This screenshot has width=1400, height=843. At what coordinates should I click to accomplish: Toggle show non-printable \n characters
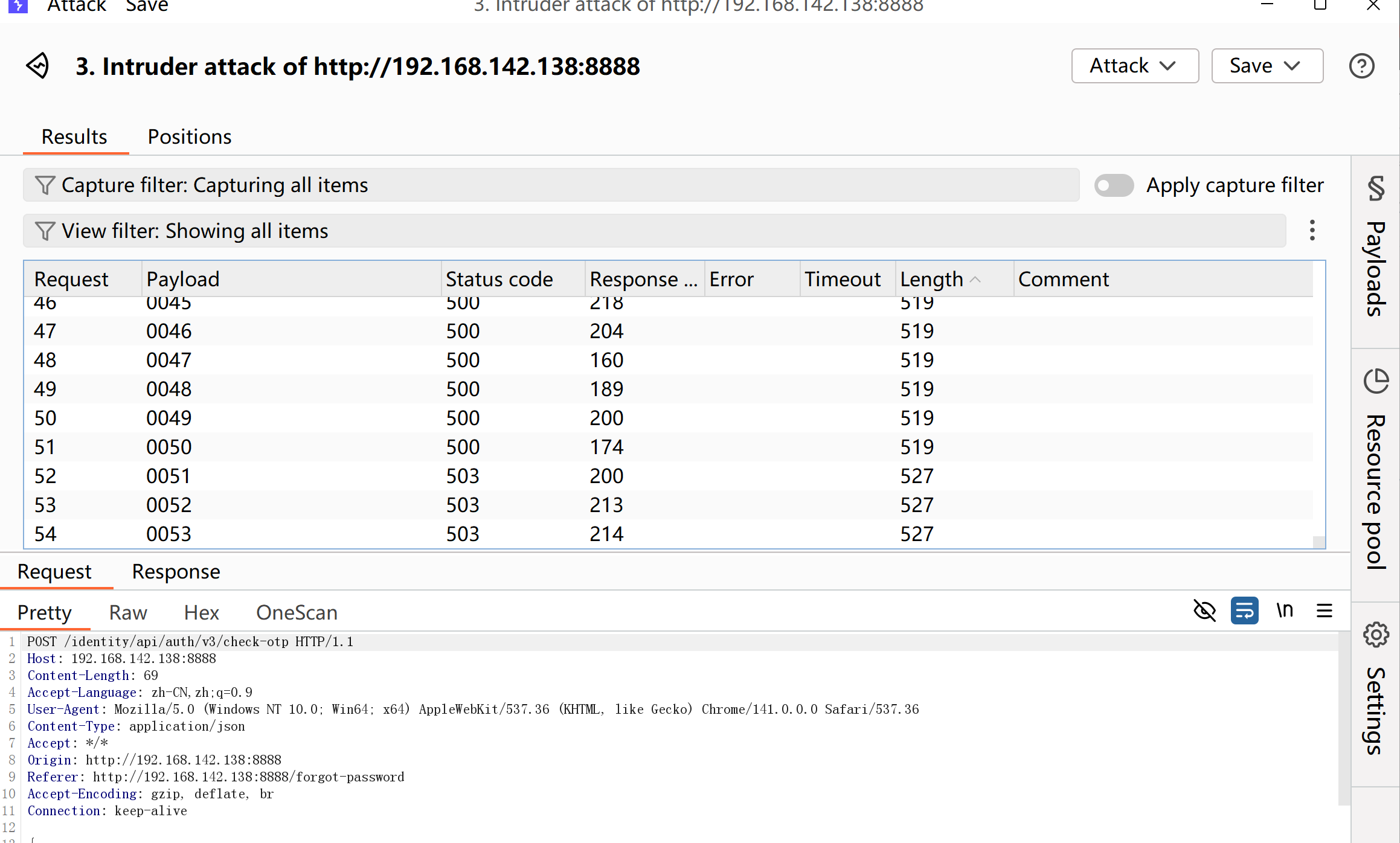pos(1285,611)
